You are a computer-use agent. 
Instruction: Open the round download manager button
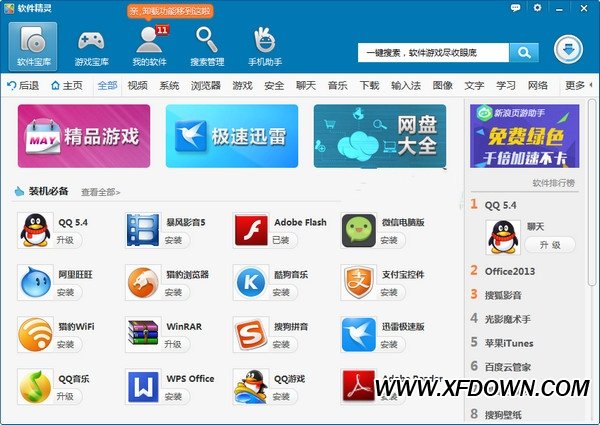click(568, 49)
